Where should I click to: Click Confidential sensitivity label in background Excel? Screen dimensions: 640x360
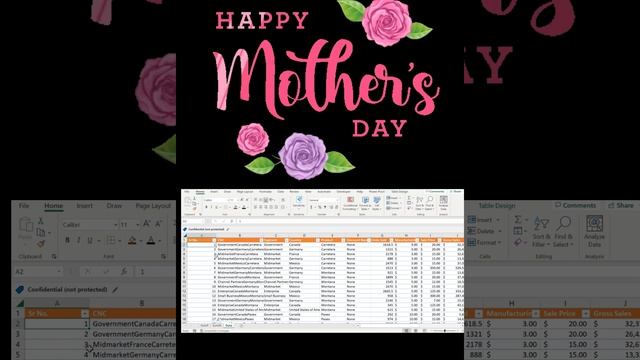(67, 289)
